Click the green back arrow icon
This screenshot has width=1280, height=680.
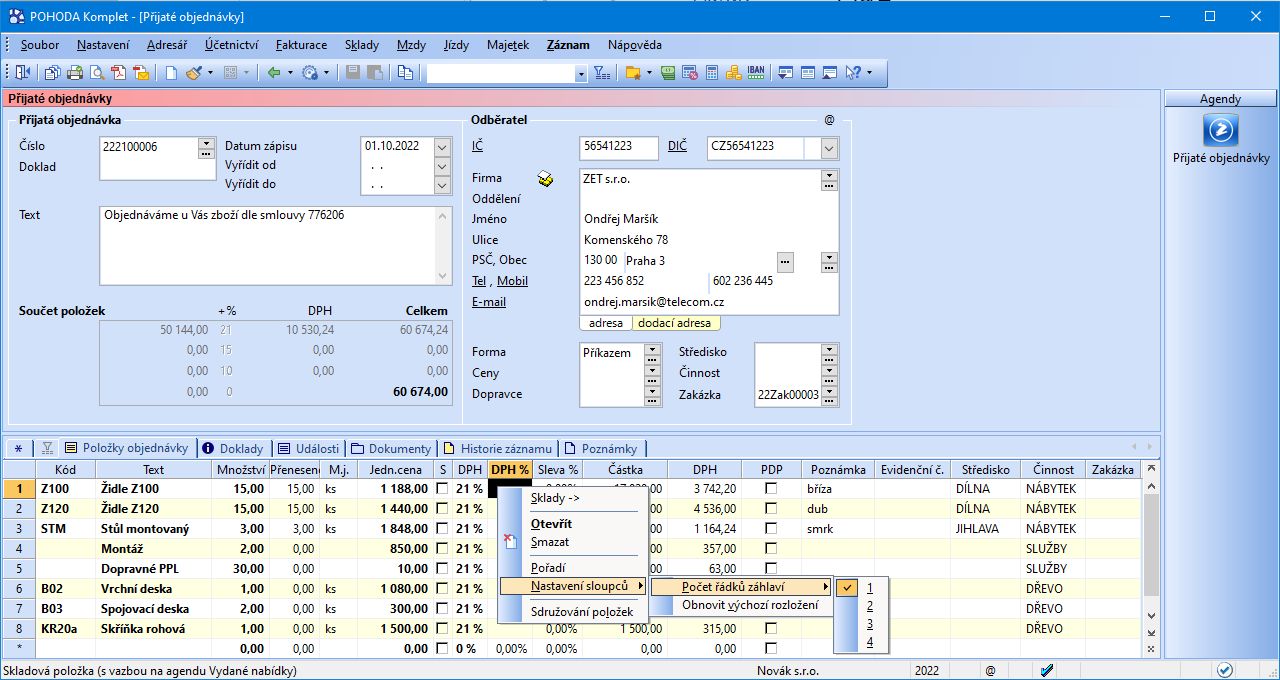[274, 72]
